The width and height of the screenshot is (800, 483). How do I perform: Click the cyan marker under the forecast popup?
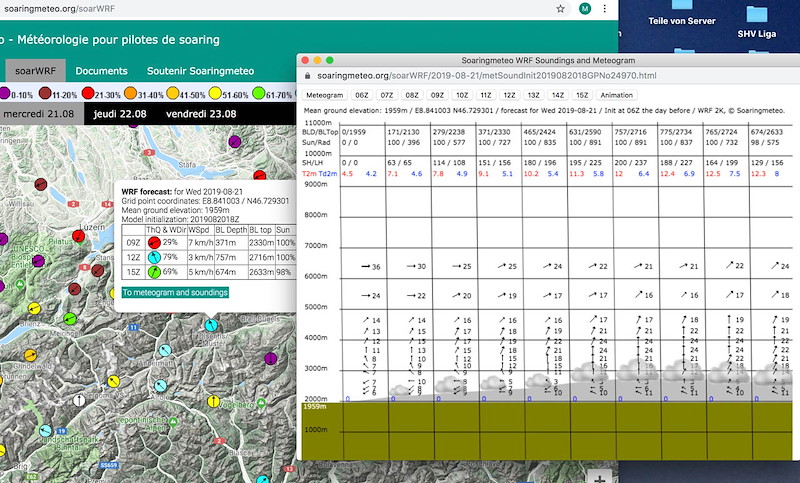[x=211, y=324]
